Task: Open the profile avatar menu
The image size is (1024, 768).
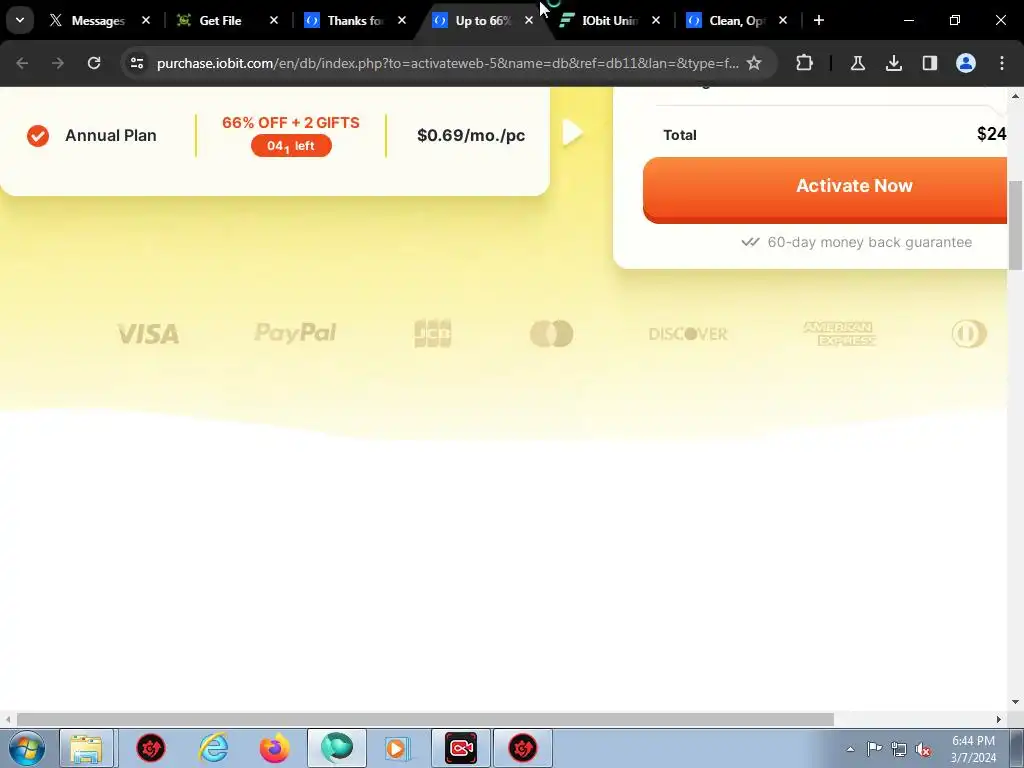Action: click(966, 63)
